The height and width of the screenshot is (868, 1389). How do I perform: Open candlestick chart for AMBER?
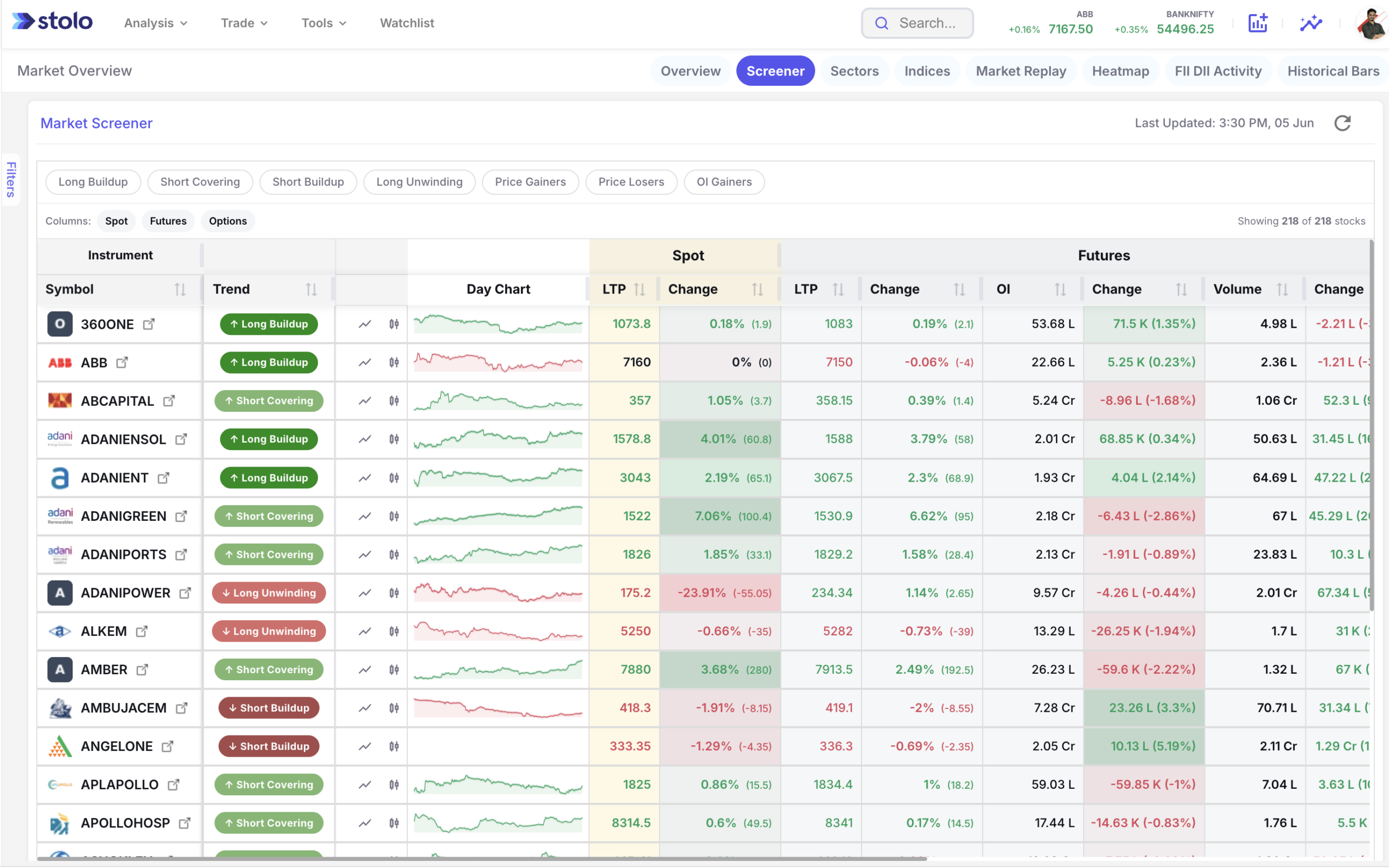394,669
